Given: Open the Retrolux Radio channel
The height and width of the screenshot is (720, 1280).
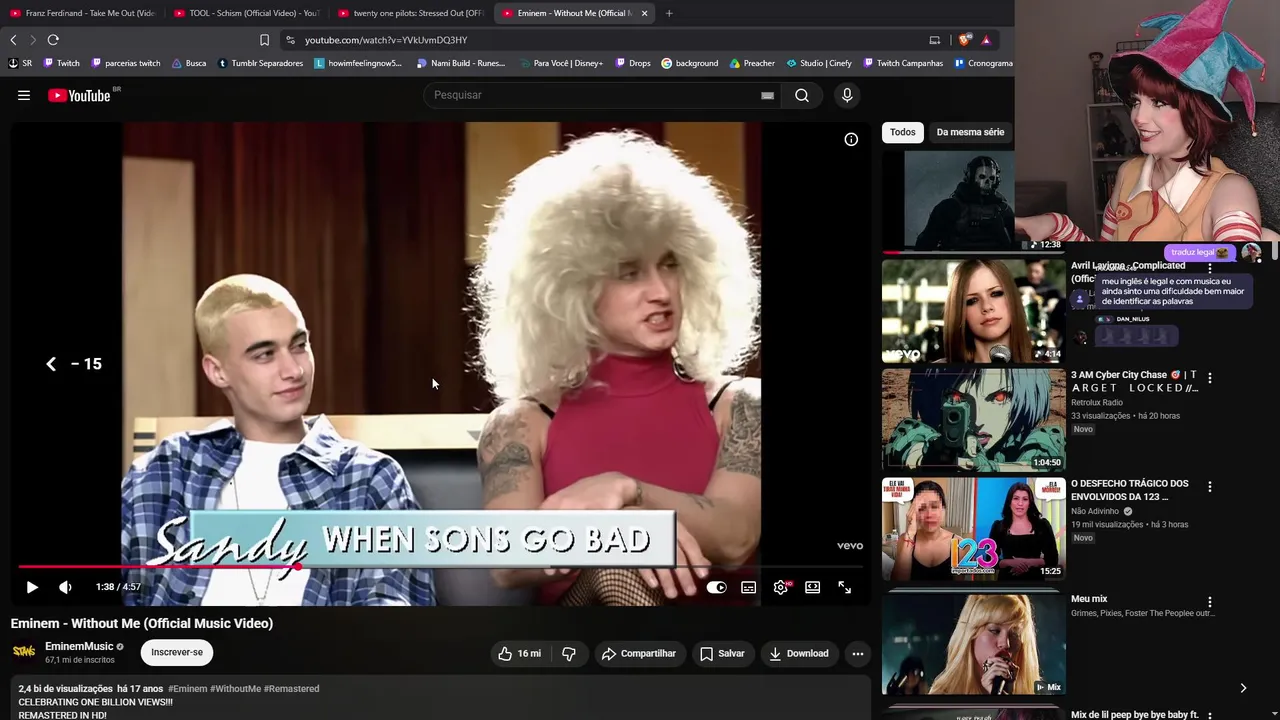Looking at the screenshot, I should coord(1097,403).
